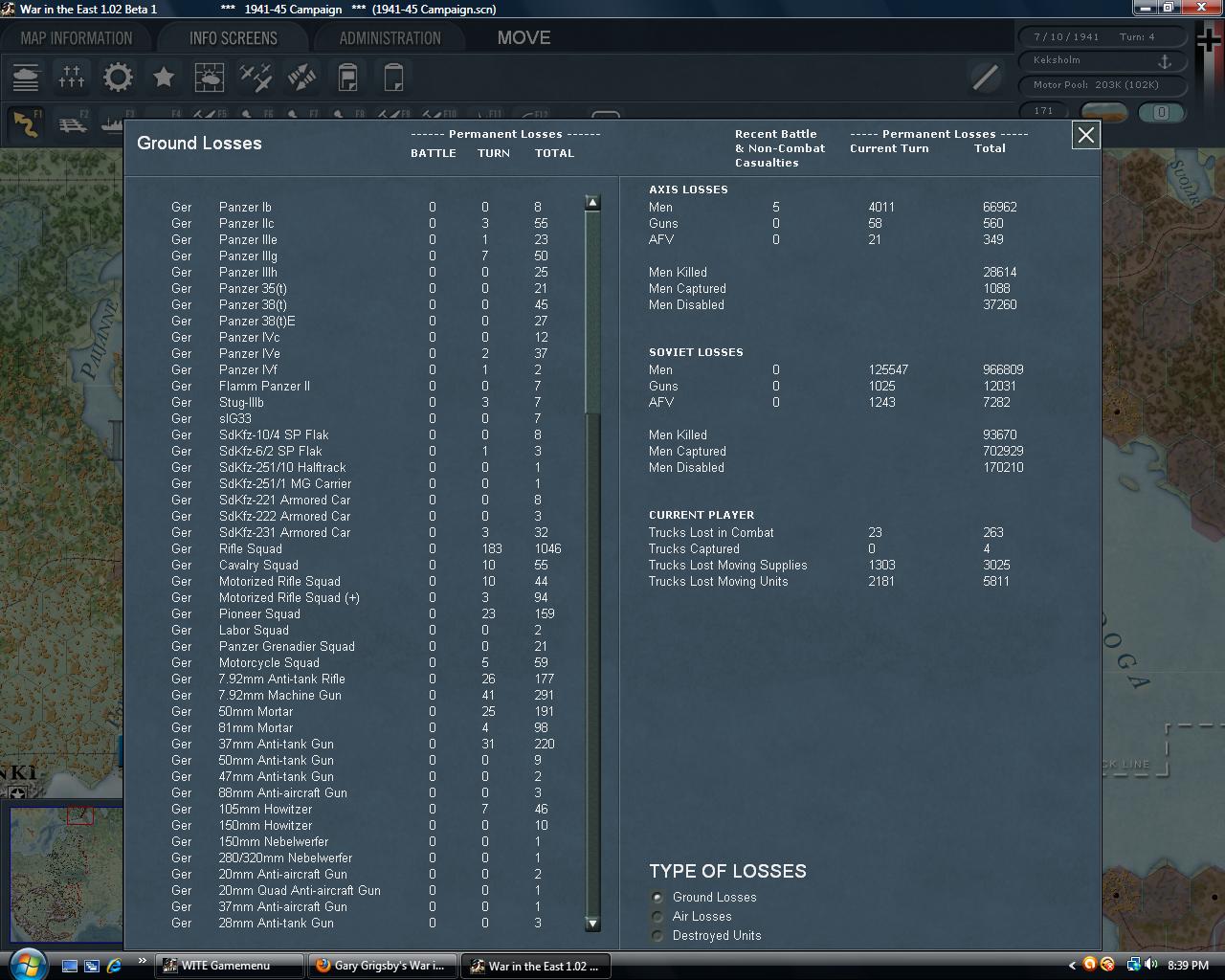Click the scroll up arrow of losses list
Screen dimensions: 1225x980
(592, 203)
